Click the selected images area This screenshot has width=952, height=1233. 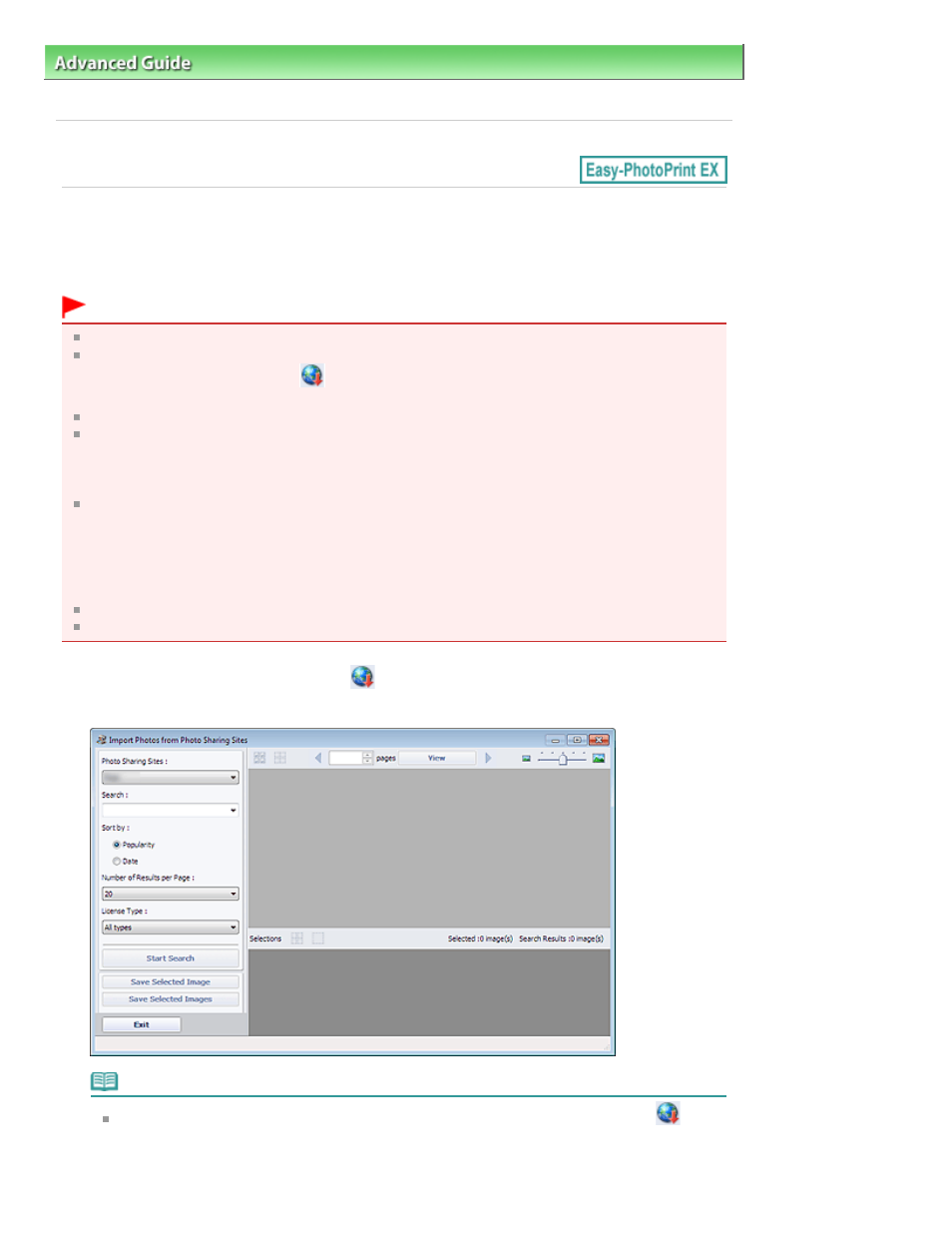click(x=429, y=992)
